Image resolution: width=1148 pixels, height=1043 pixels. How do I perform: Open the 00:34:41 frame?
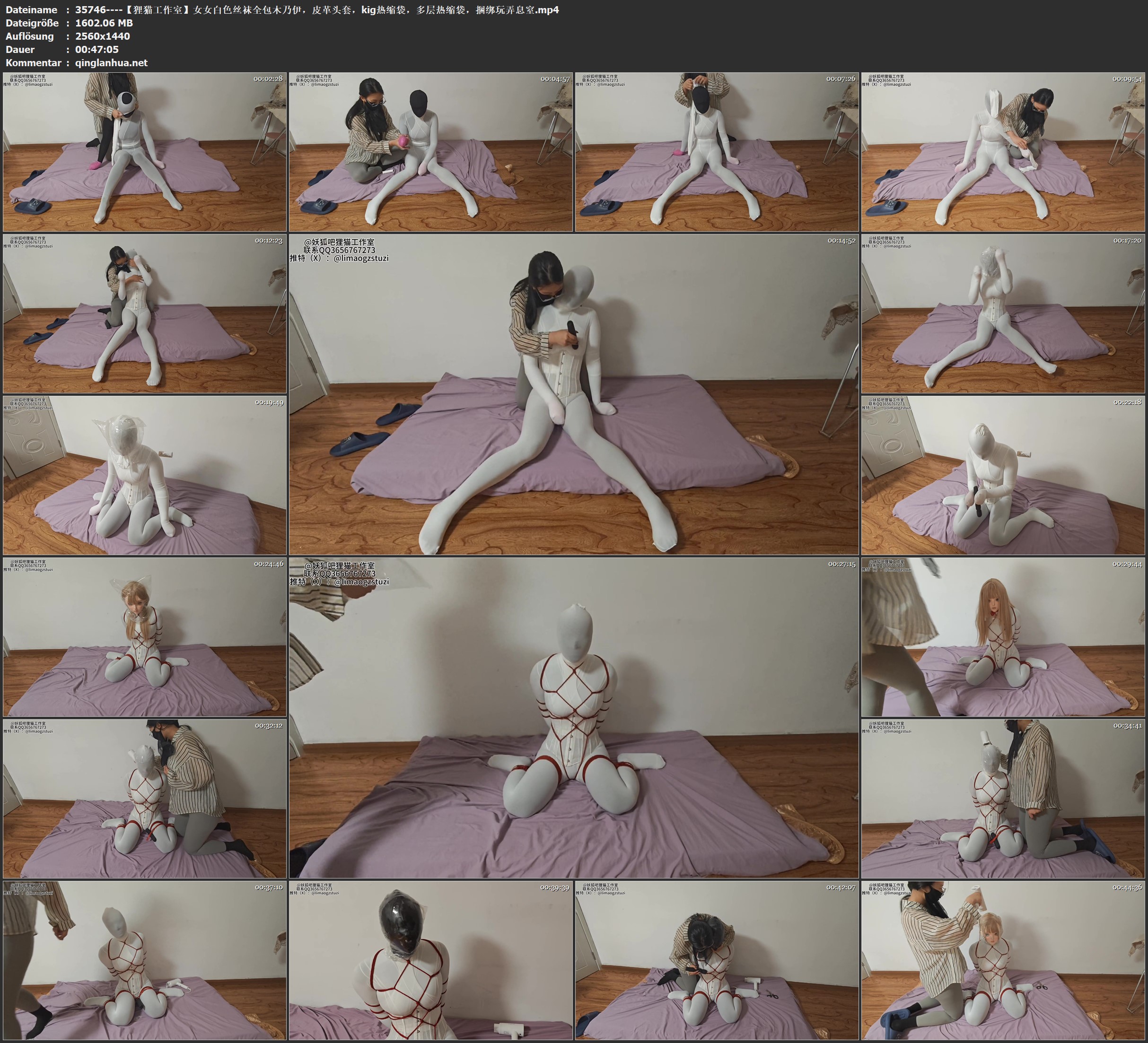point(1003,798)
